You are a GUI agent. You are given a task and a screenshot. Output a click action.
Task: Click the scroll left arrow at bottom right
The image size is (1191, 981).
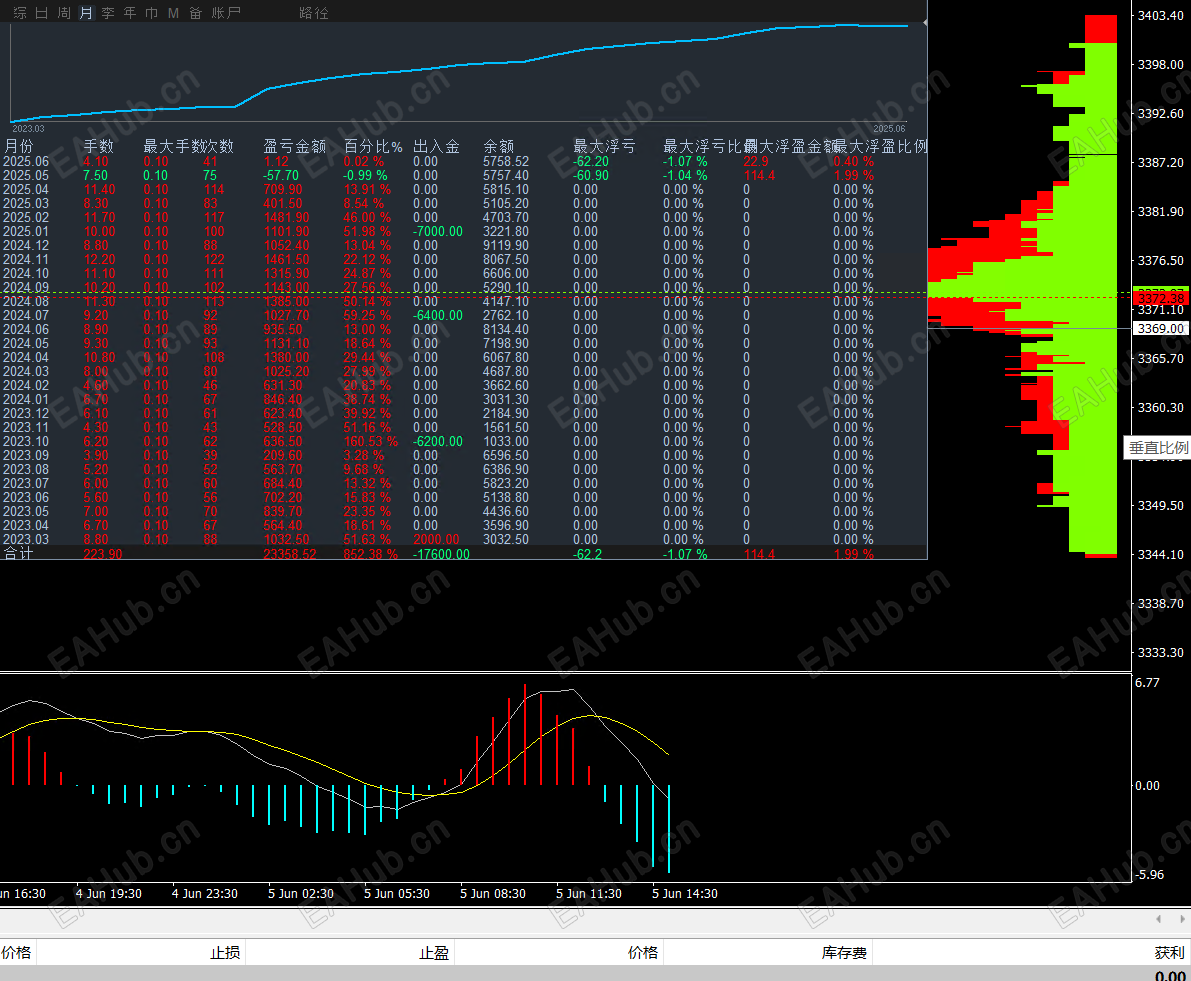(1158, 919)
